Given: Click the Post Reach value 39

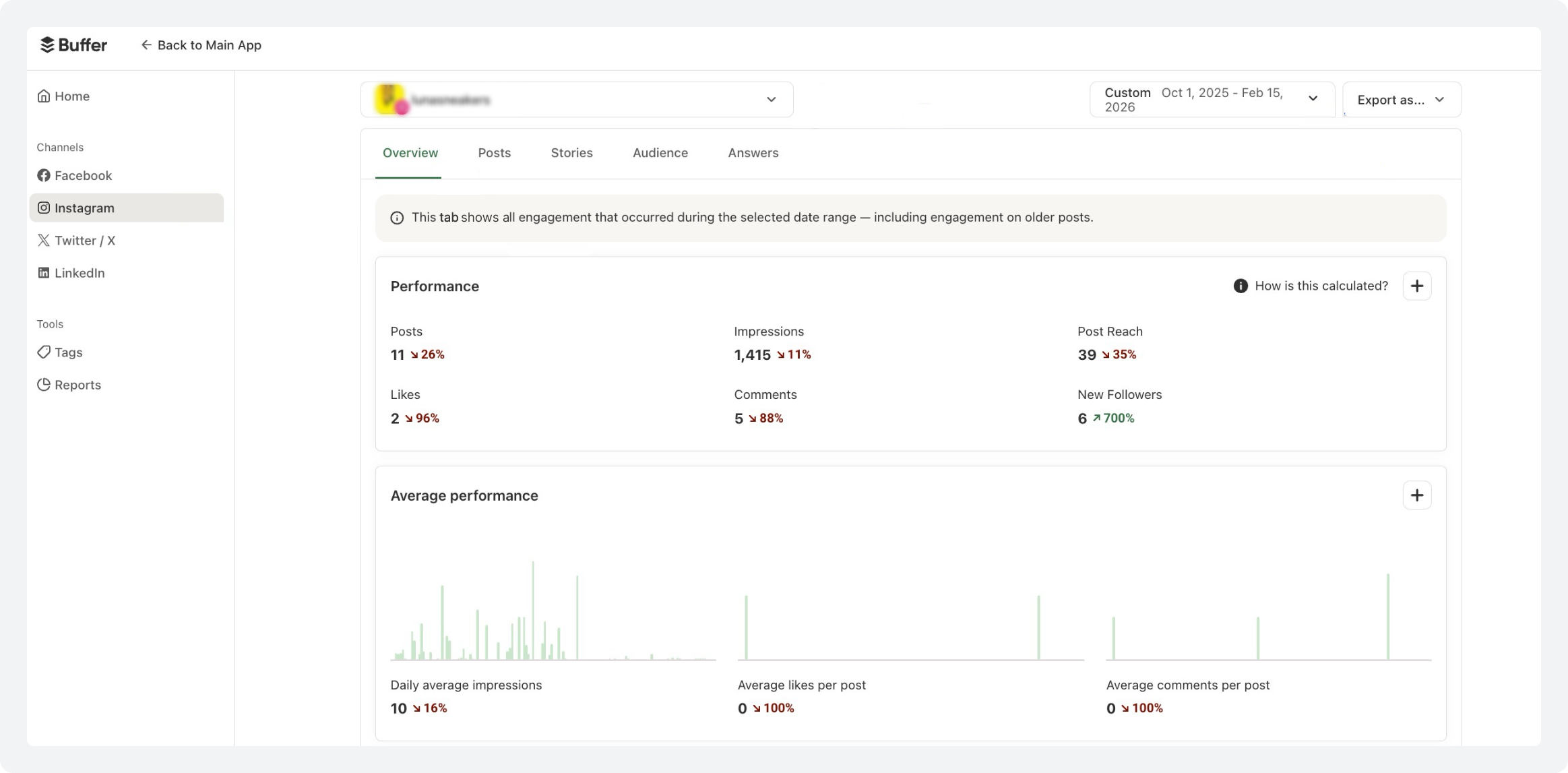Looking at the screenshot, I should [x=1086, y=354].
